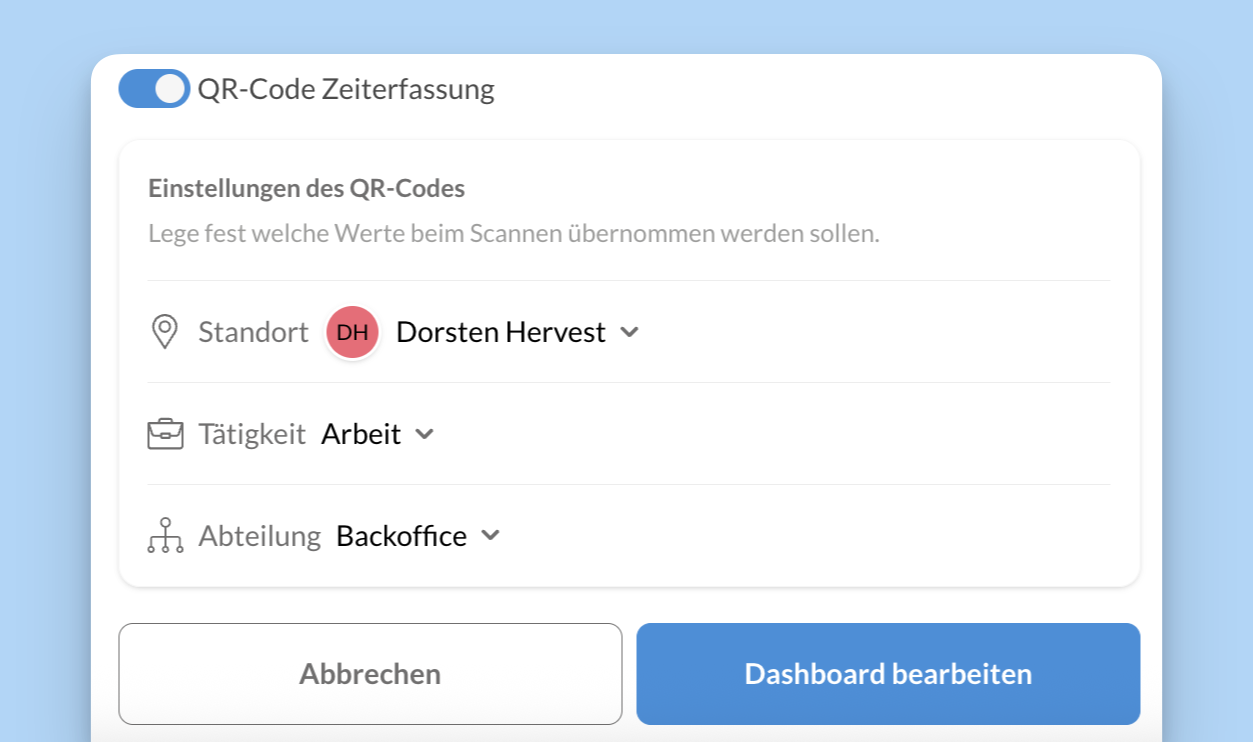Disable the QR-Code Zeiterfassung switch
1253x742 pixels.
(x=154, y=89)
